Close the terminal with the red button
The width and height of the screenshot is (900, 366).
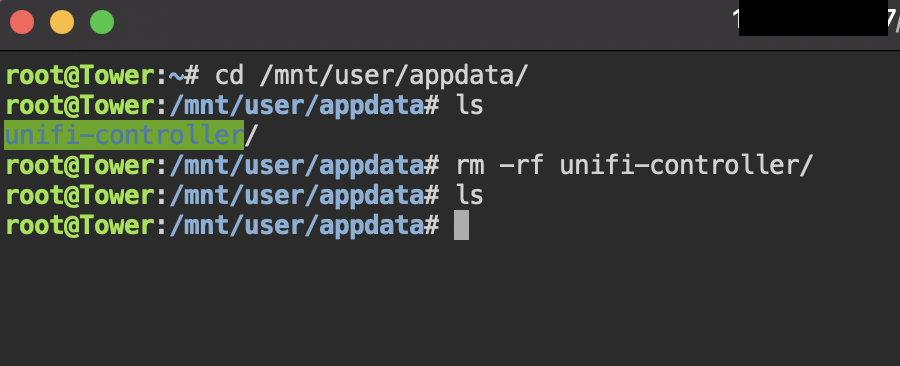click(x=22, y=23)
